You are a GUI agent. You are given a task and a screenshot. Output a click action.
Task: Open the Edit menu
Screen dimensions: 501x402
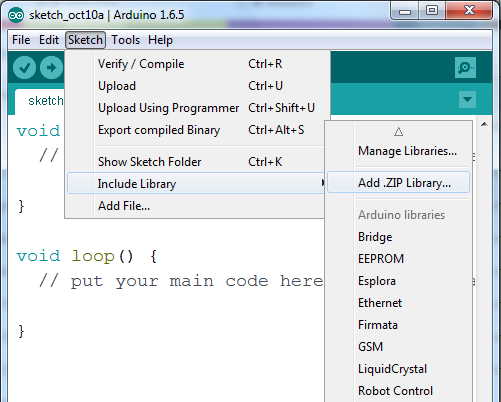click(x=49, y=40)
